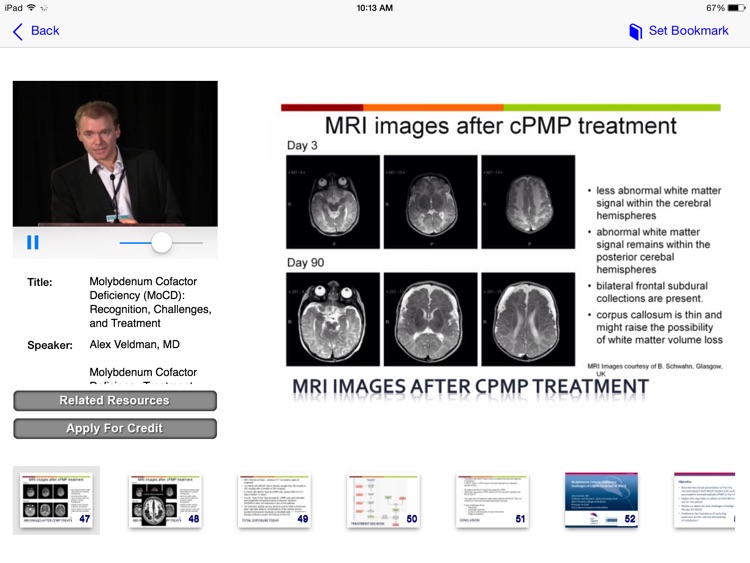This screenshot has width=750, height=563.
Task: Tap the Wi-Fi status icon
Action: [x=31, y=8]
